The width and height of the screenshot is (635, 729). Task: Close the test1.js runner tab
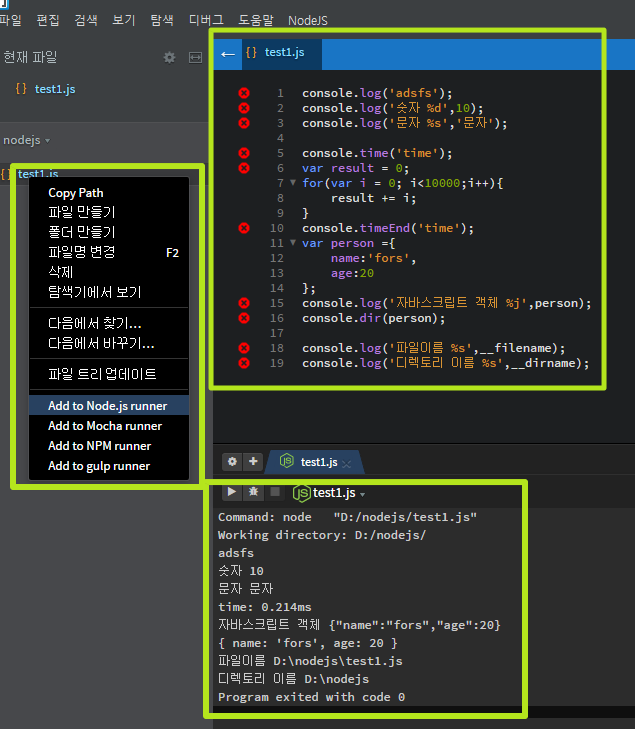pyautogui.click(x=346, y=464)
